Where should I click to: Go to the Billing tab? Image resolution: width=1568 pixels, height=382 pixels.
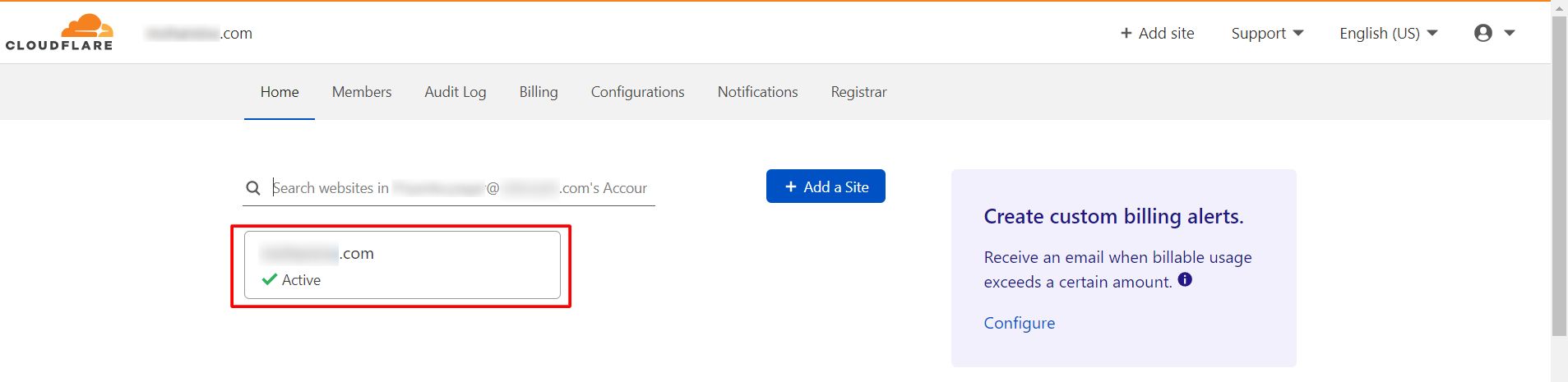pyautogui.click(x=539, y=92)
